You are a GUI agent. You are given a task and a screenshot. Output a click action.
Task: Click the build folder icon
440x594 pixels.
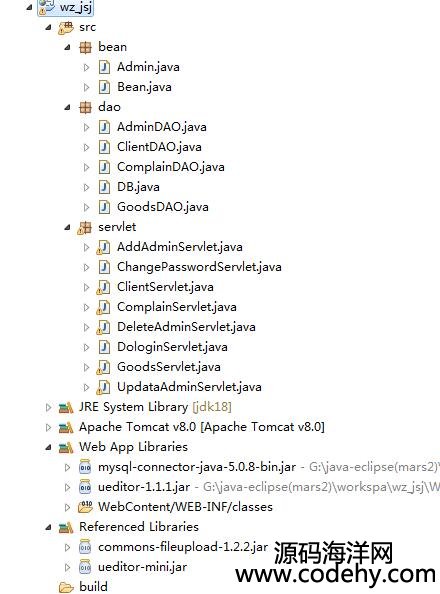pos(66,587)
